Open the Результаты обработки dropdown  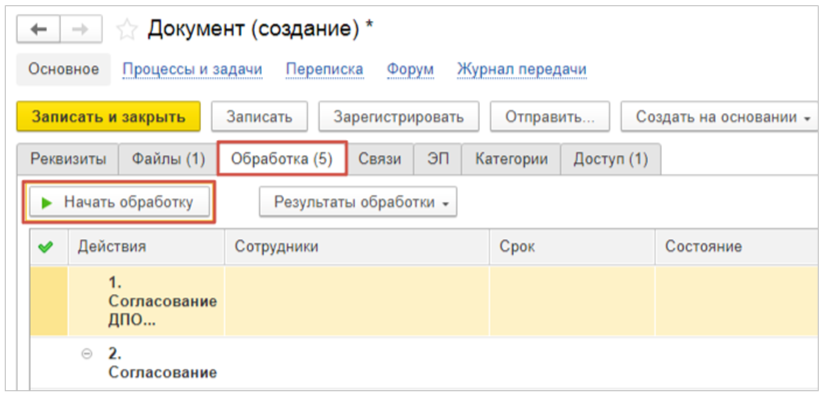(358, 202)
